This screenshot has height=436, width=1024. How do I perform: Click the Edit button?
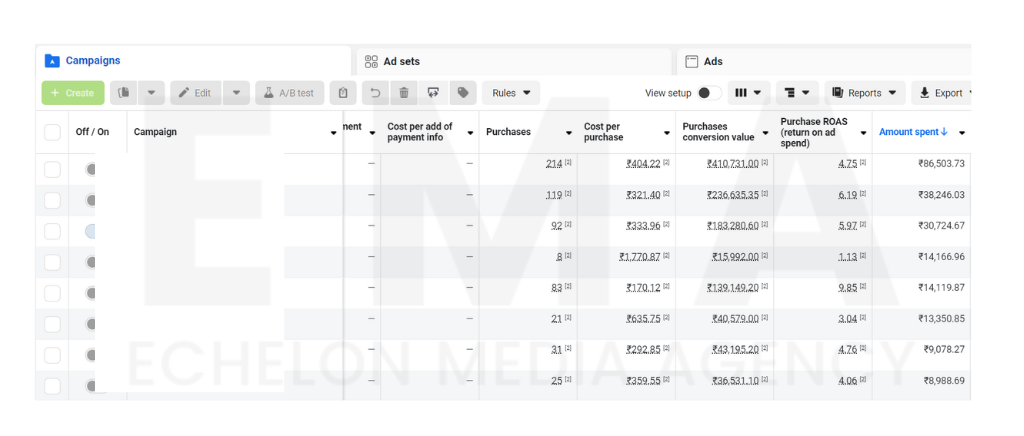coord(196,93)
